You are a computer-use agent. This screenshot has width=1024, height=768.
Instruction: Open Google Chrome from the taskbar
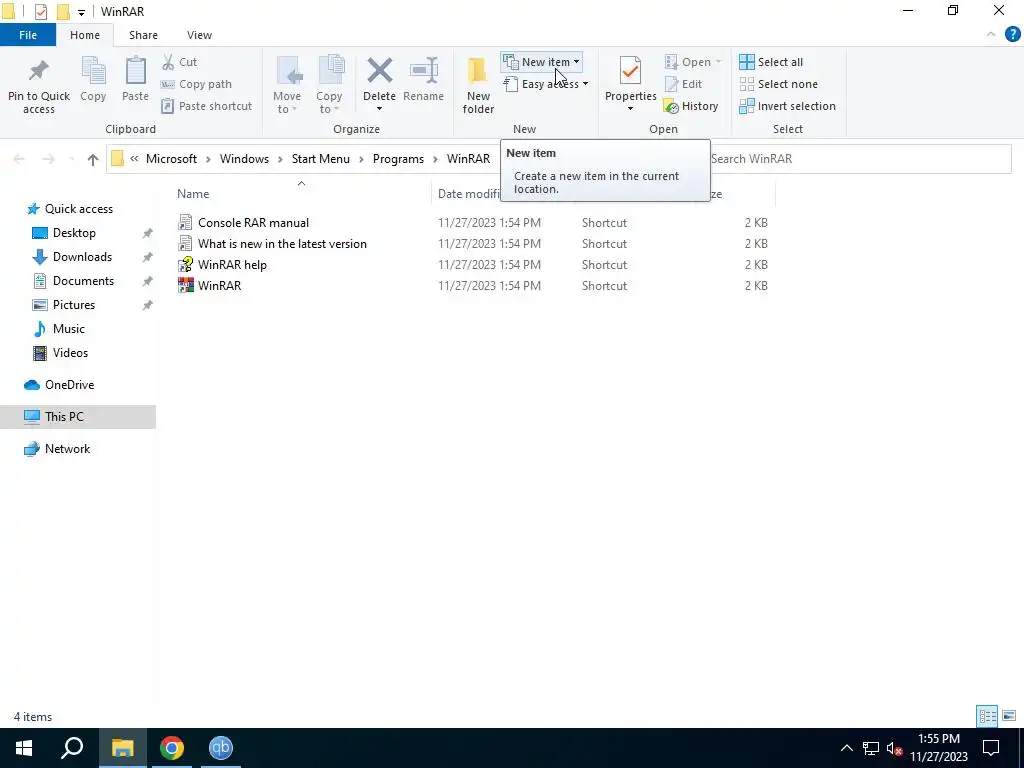[x=172, y=748]
